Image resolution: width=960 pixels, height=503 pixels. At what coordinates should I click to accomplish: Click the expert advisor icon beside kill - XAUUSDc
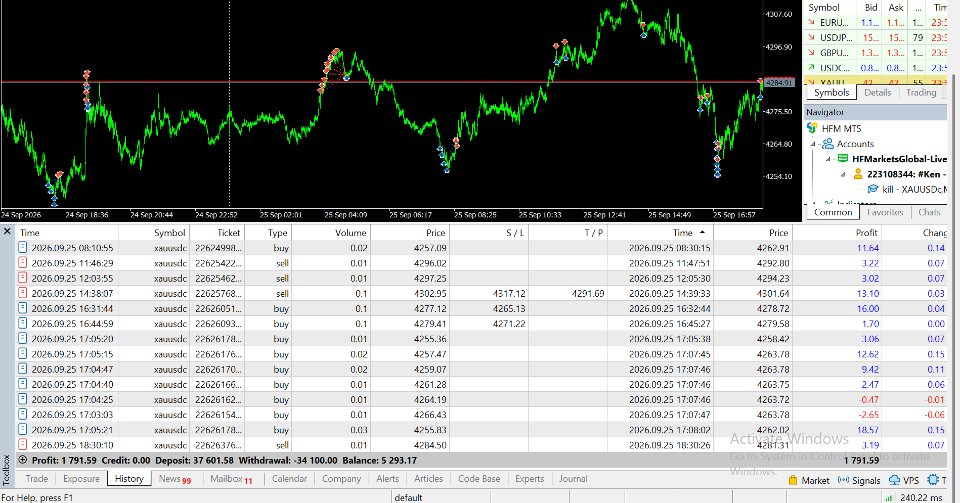pos(872,189)
